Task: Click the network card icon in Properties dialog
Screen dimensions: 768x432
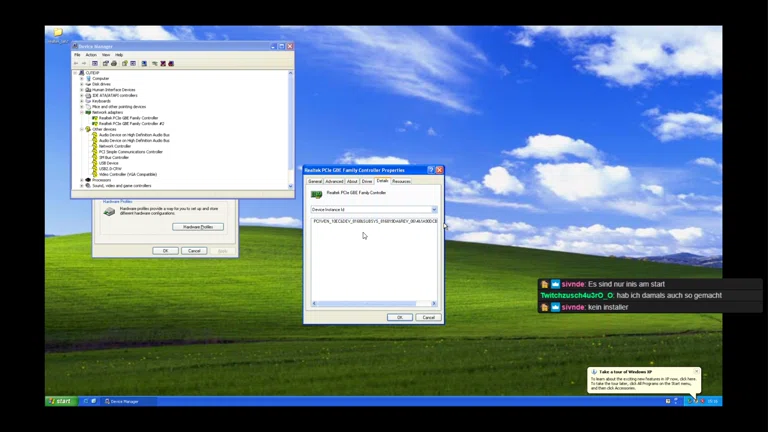Action: point(316,194)
